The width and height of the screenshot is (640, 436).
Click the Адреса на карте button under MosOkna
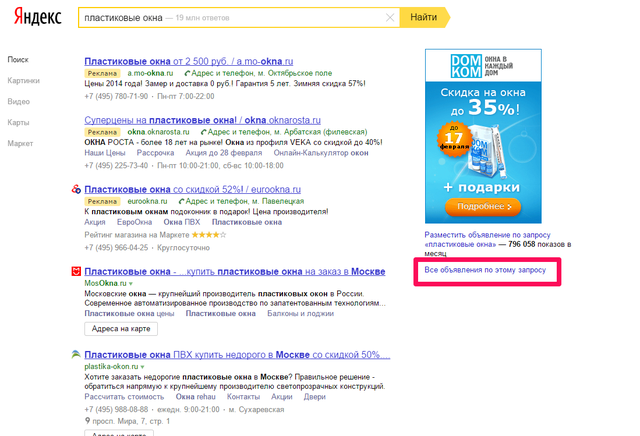(121, 329)
